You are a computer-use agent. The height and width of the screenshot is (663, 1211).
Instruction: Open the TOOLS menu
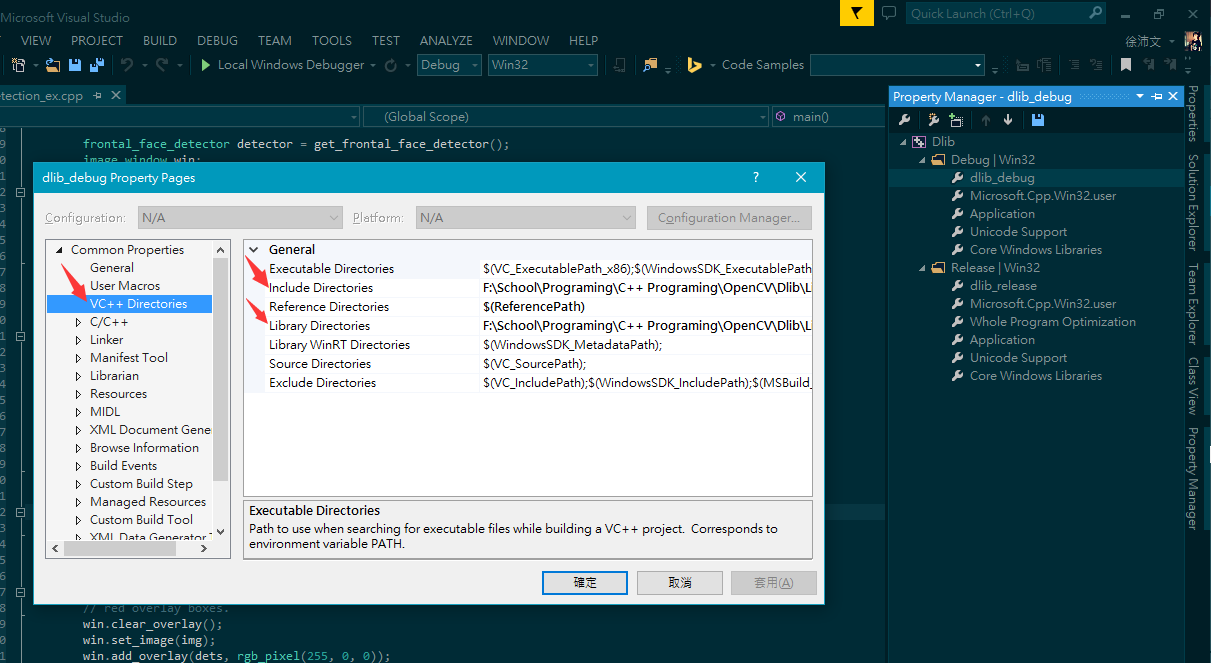click(x=331, y=40)
